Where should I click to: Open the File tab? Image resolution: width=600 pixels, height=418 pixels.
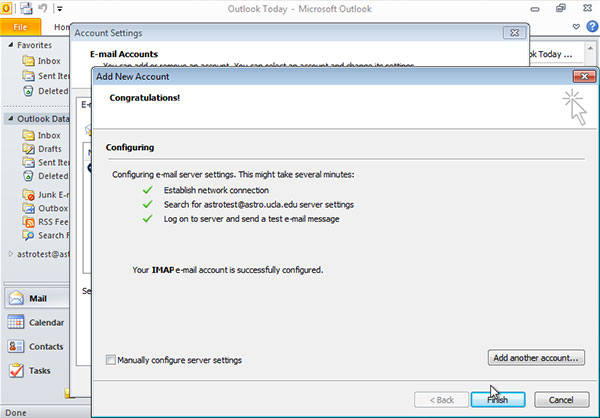[20, 27]
